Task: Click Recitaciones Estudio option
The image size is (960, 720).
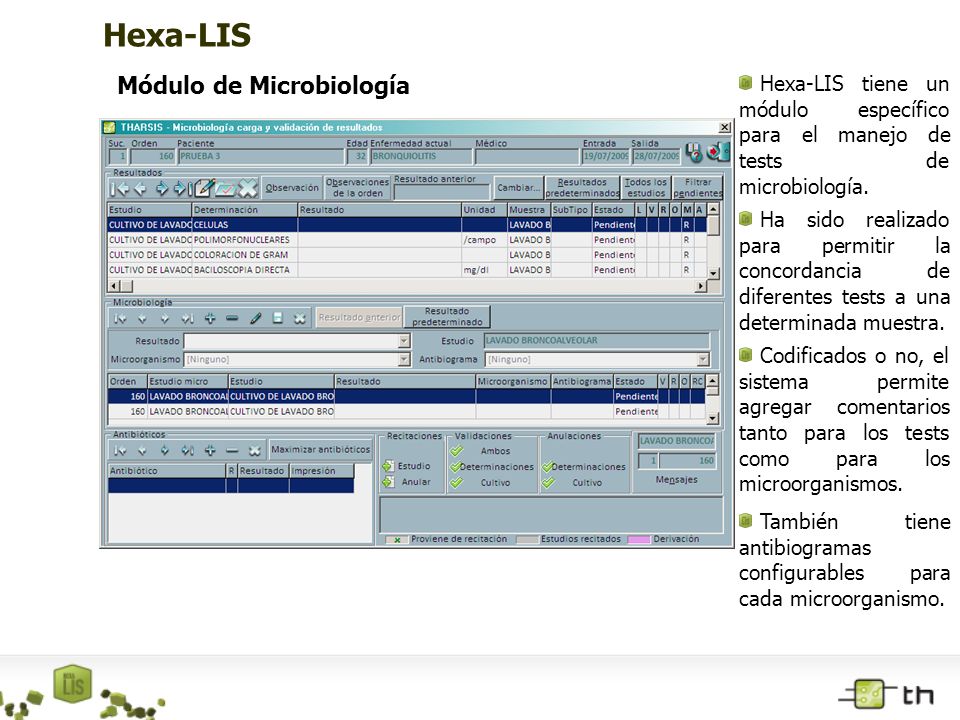Action: (407, 466)
